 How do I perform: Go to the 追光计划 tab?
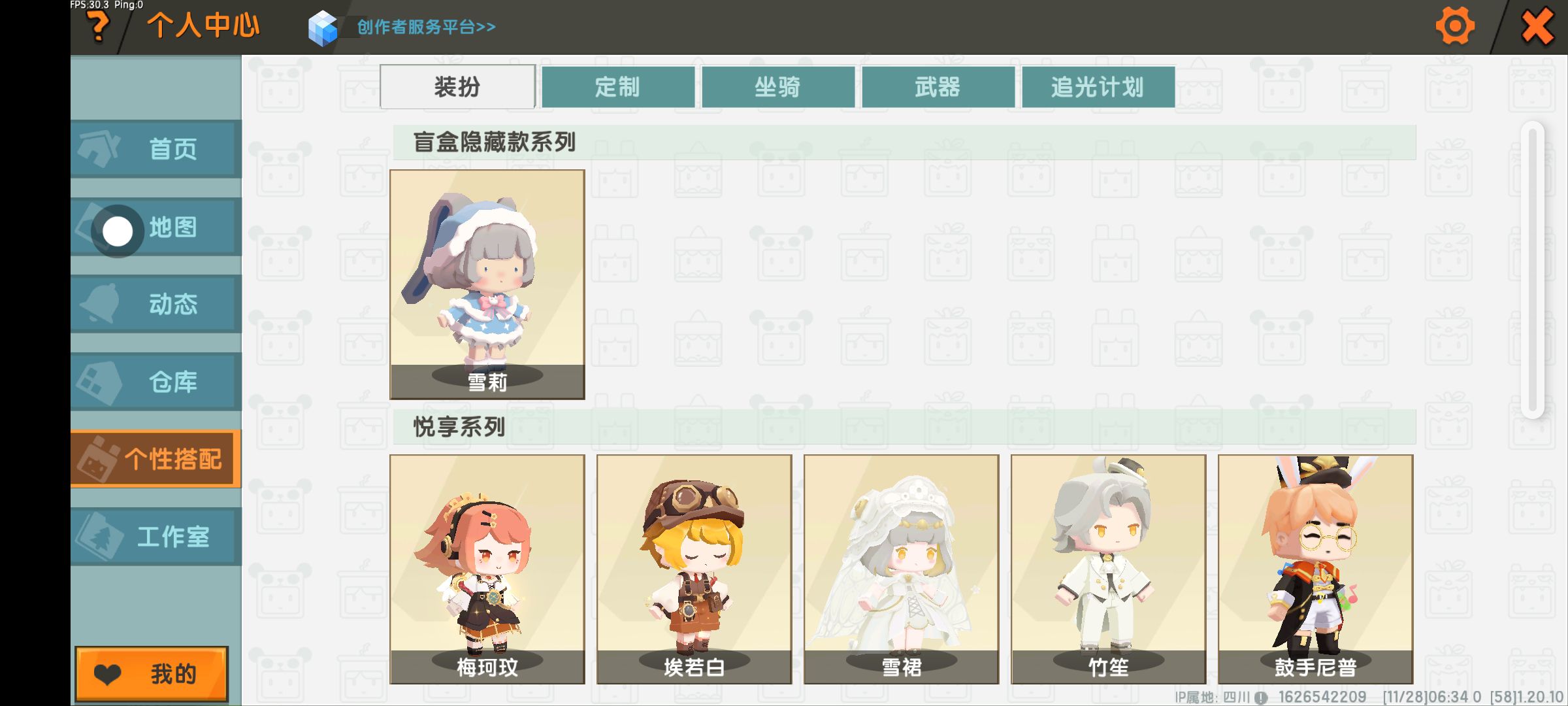1098,86
